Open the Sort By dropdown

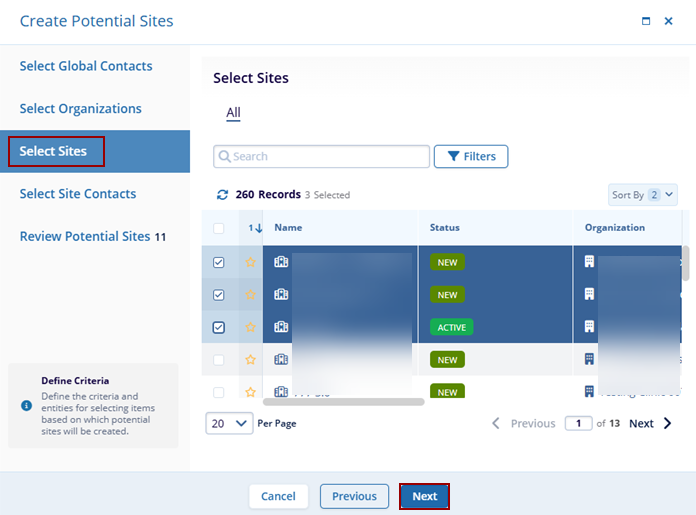coord(643,195)
